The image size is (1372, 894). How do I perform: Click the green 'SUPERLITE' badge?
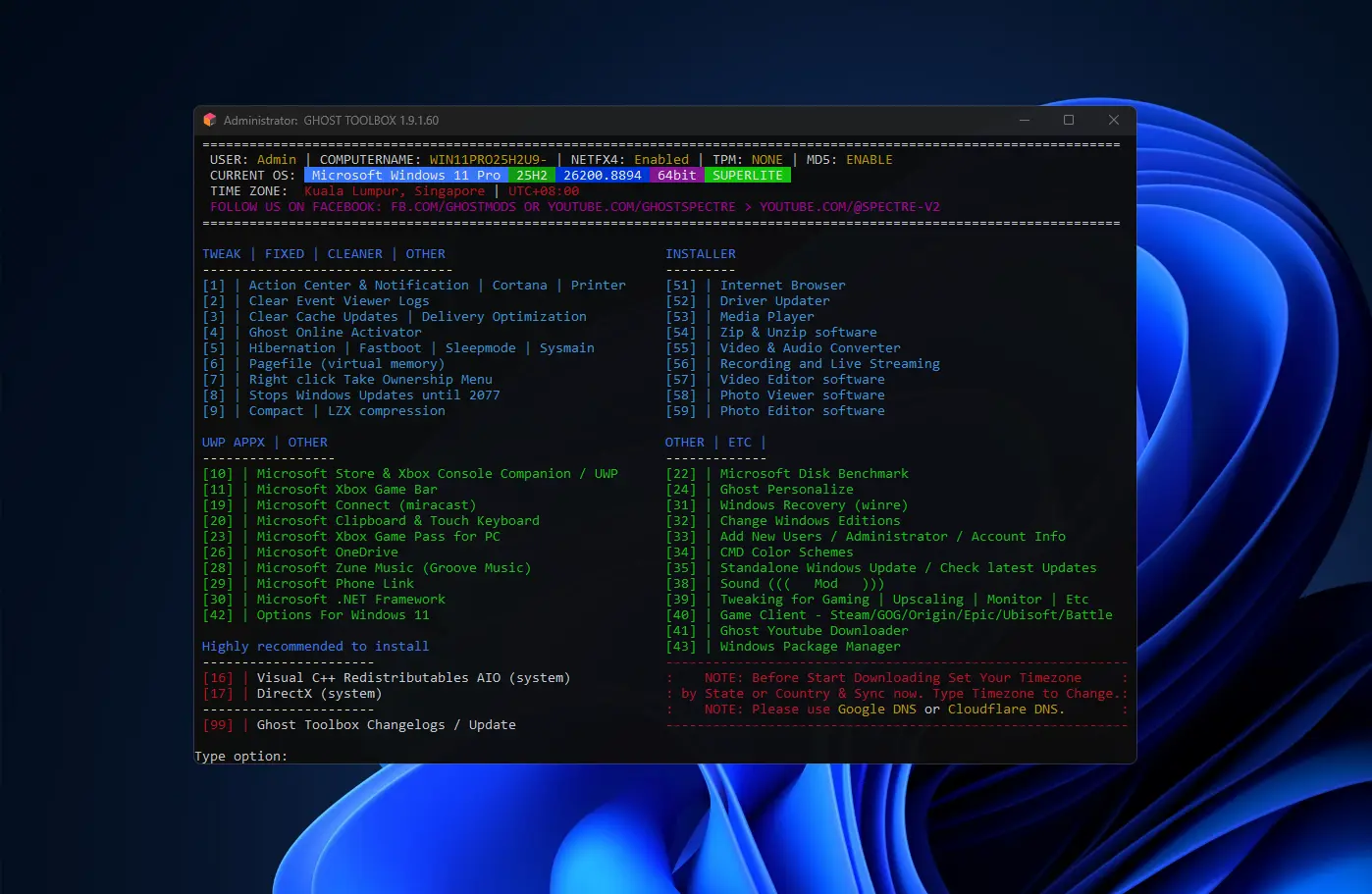coord(748,176)
